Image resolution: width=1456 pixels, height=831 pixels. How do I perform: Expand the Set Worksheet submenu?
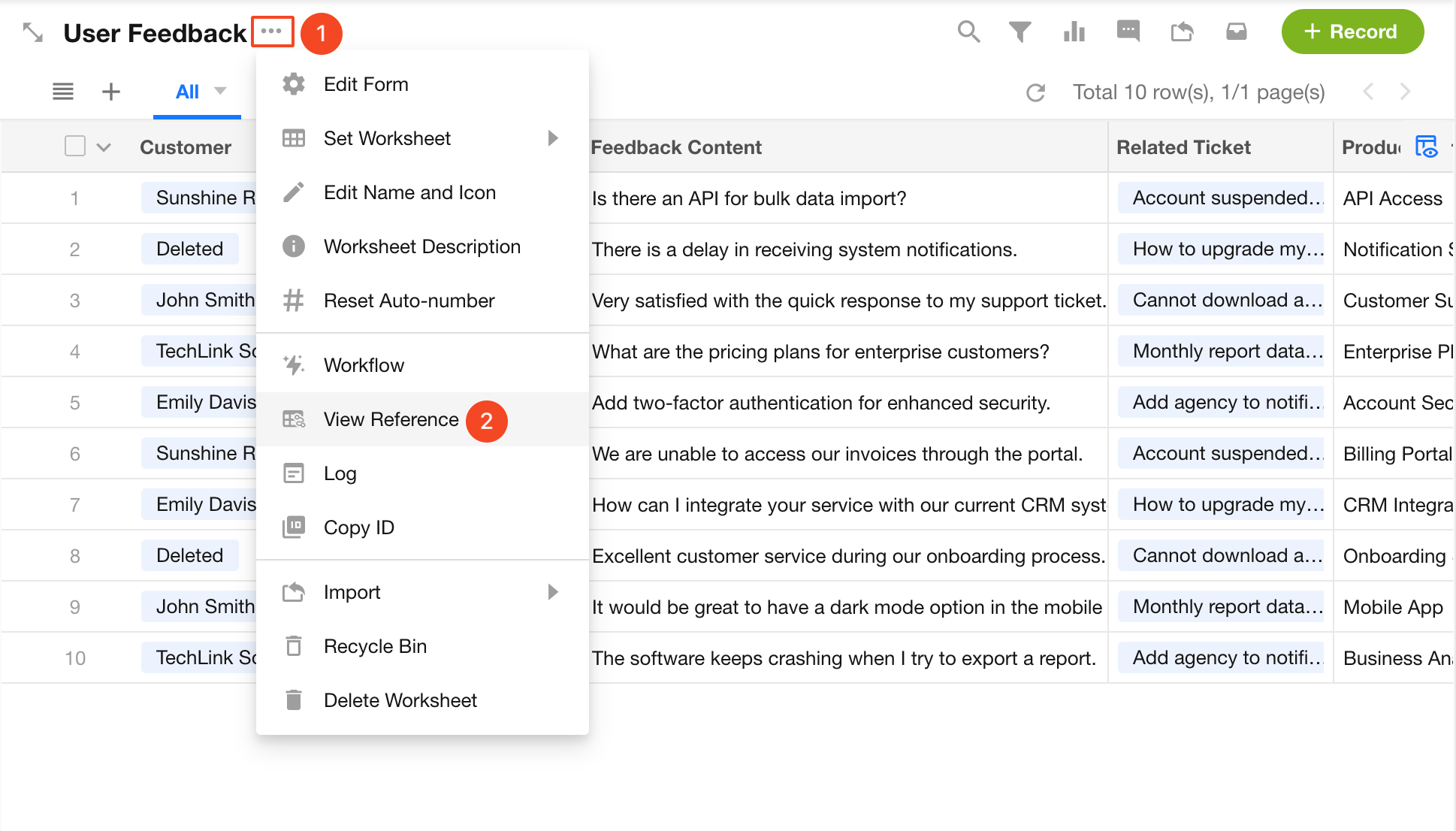pos(554,138)
